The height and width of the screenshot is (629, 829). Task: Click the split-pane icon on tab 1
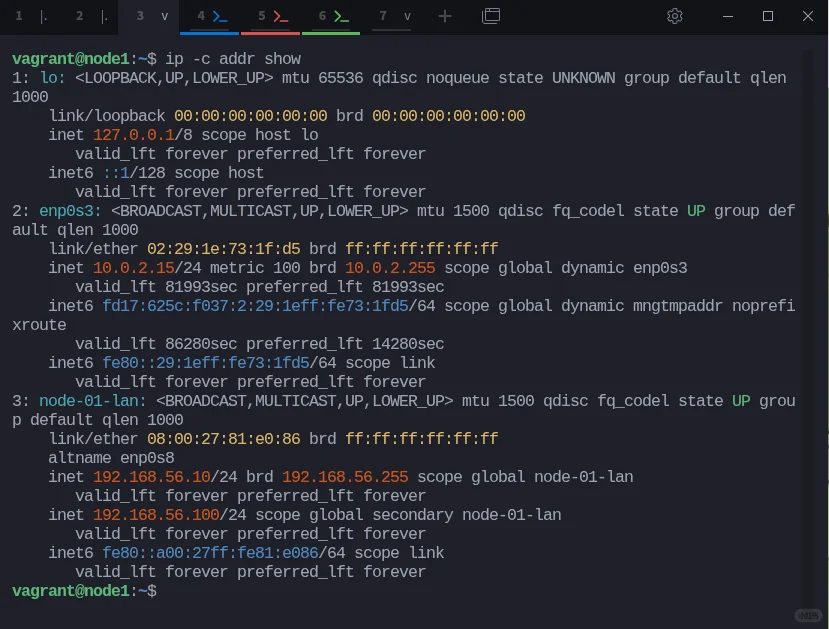(41, 16)
